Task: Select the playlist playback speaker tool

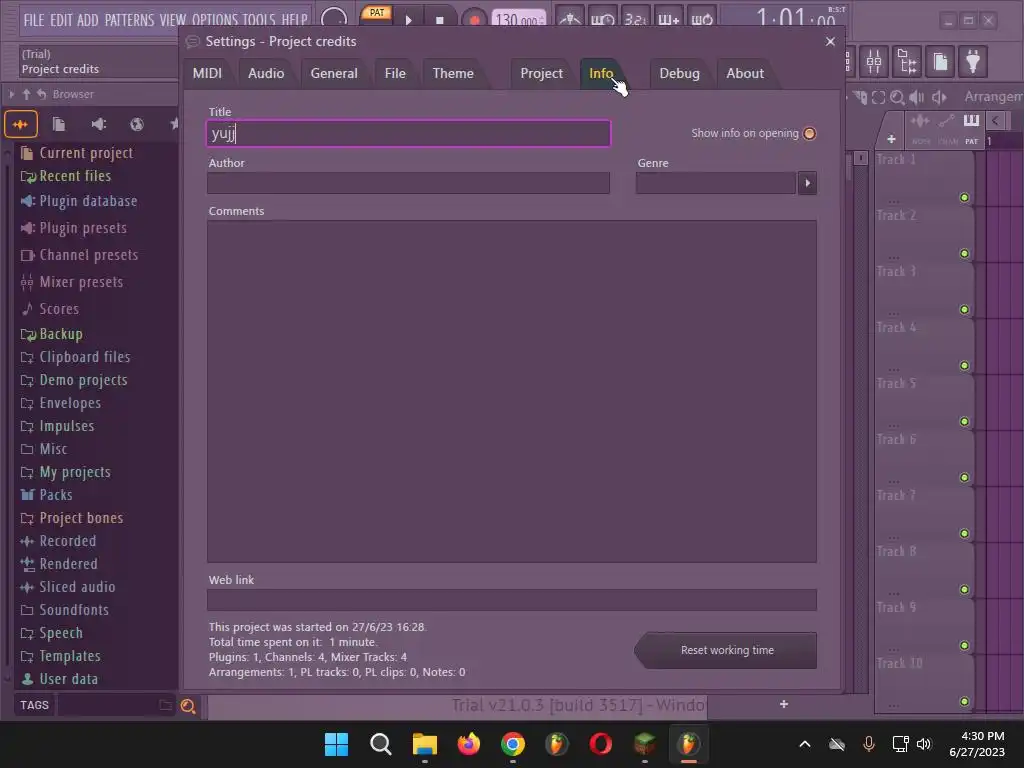Action: [x=939, y=97]
